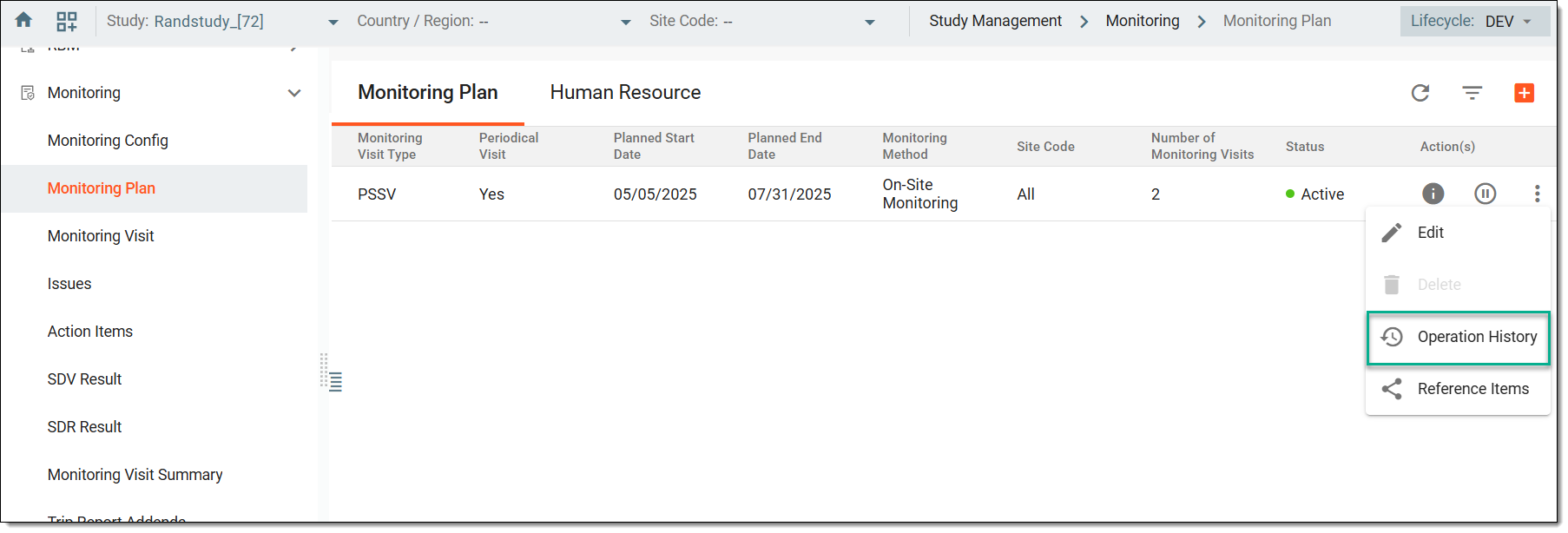
Task: Click the Monitoring clipboard icon in sidebar
Action: [28, 93]
